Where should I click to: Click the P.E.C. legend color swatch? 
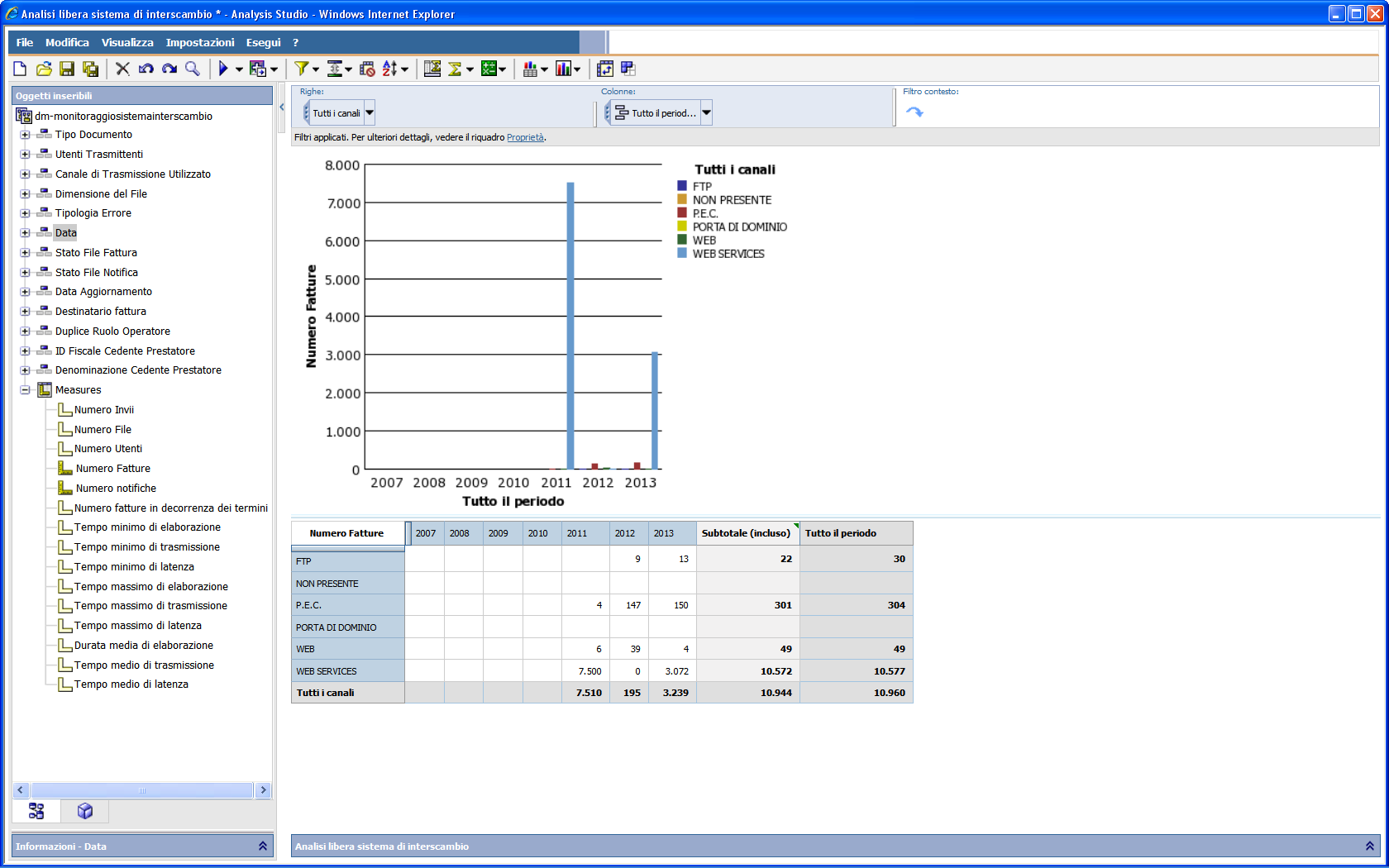(682, 212)
